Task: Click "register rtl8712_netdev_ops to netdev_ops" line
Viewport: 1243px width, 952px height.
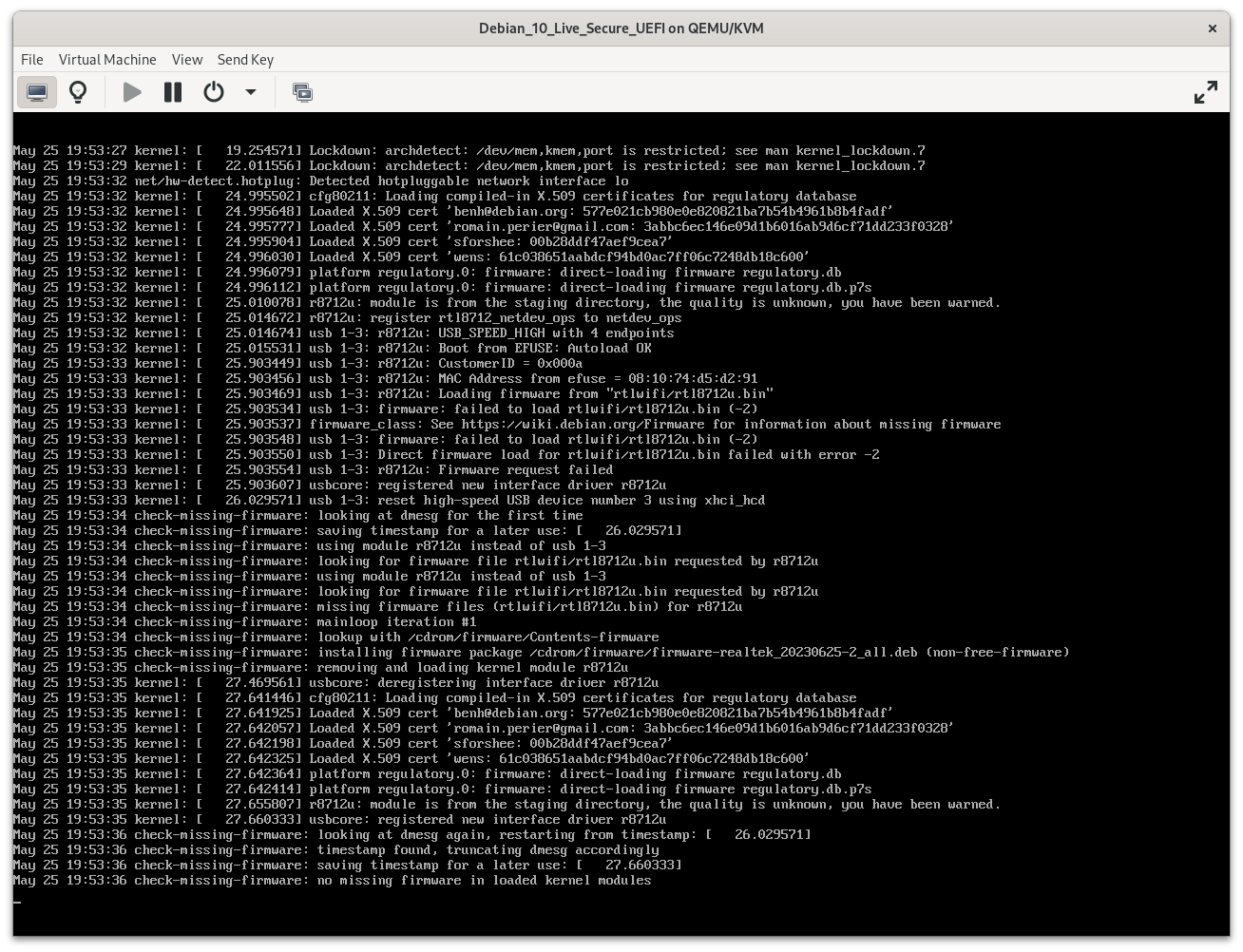Action: [x=348, y=318]
